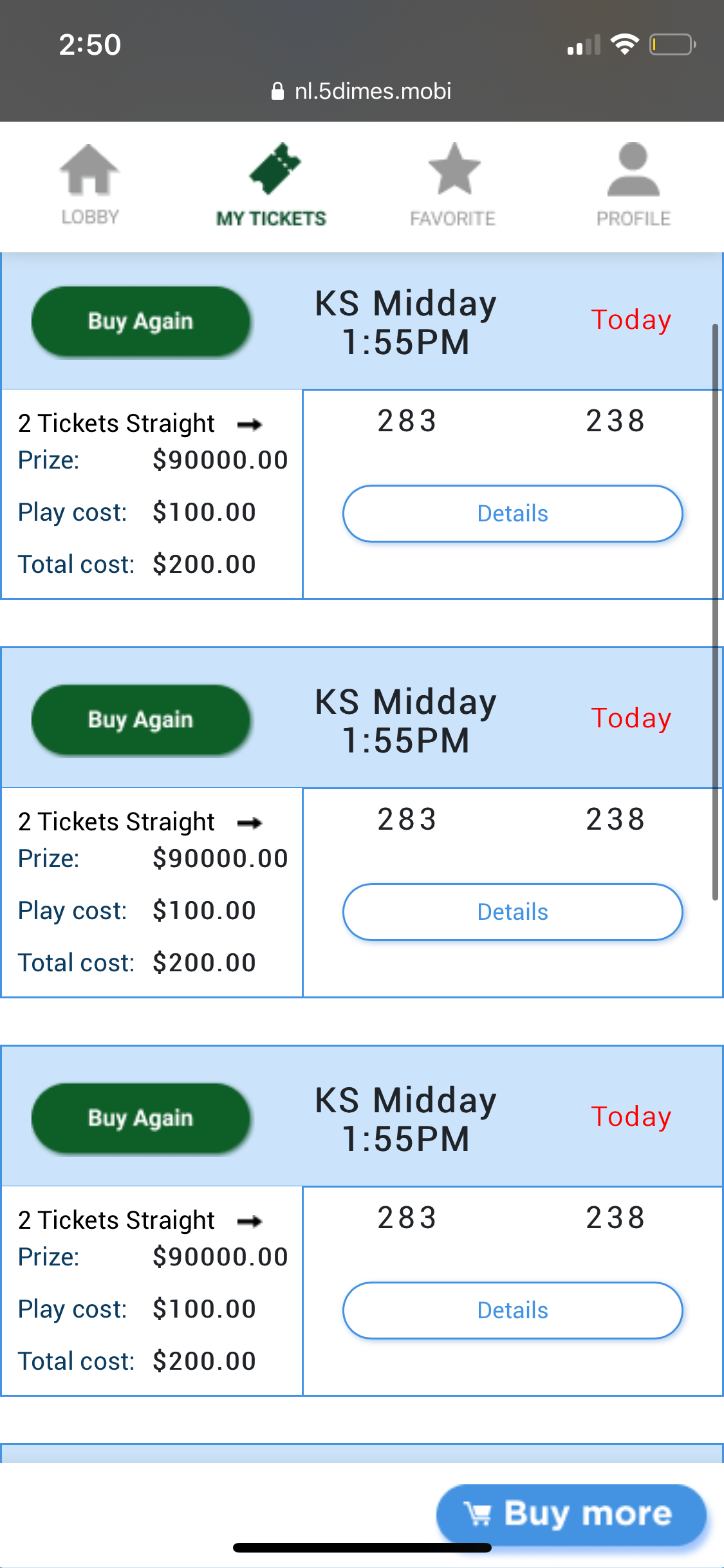Tap arrow next to first 2 Tickets Straight
Viewport: 724px width, 1568px height.
250,424
